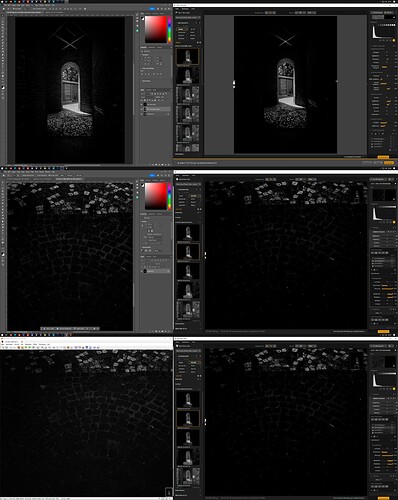
Task: Click the foreground/background color icon in the topmost Photoshop toolbar
Action: coord(3,87)
